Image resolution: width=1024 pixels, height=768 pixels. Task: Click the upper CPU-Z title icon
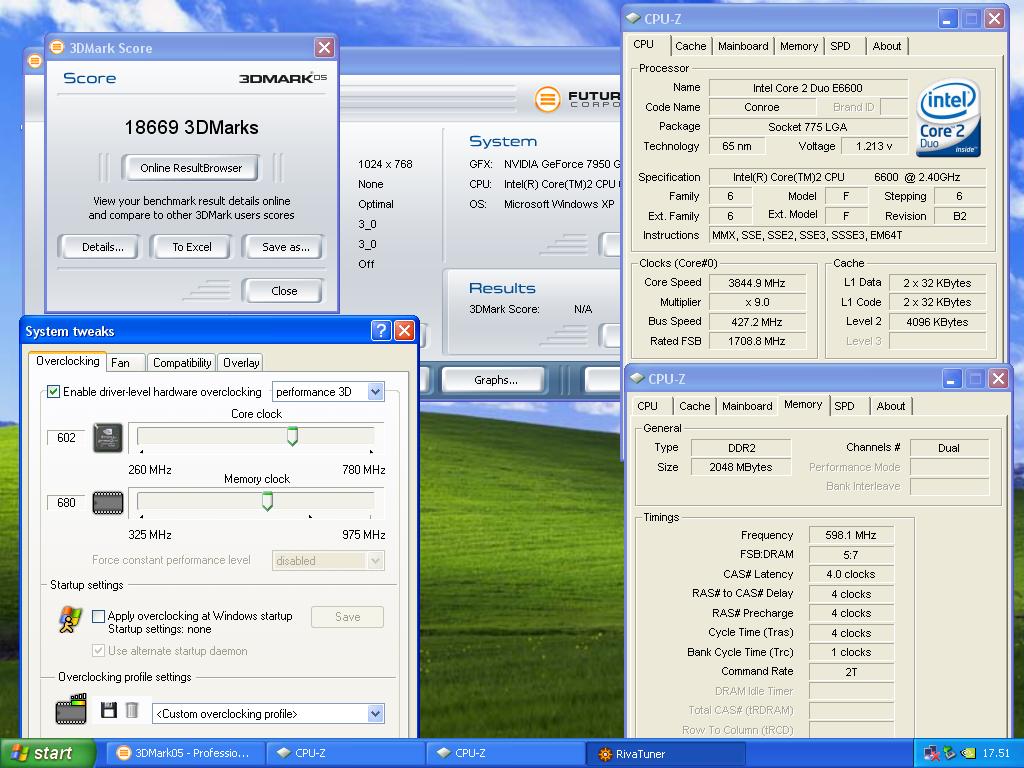[x=633, y=19]
